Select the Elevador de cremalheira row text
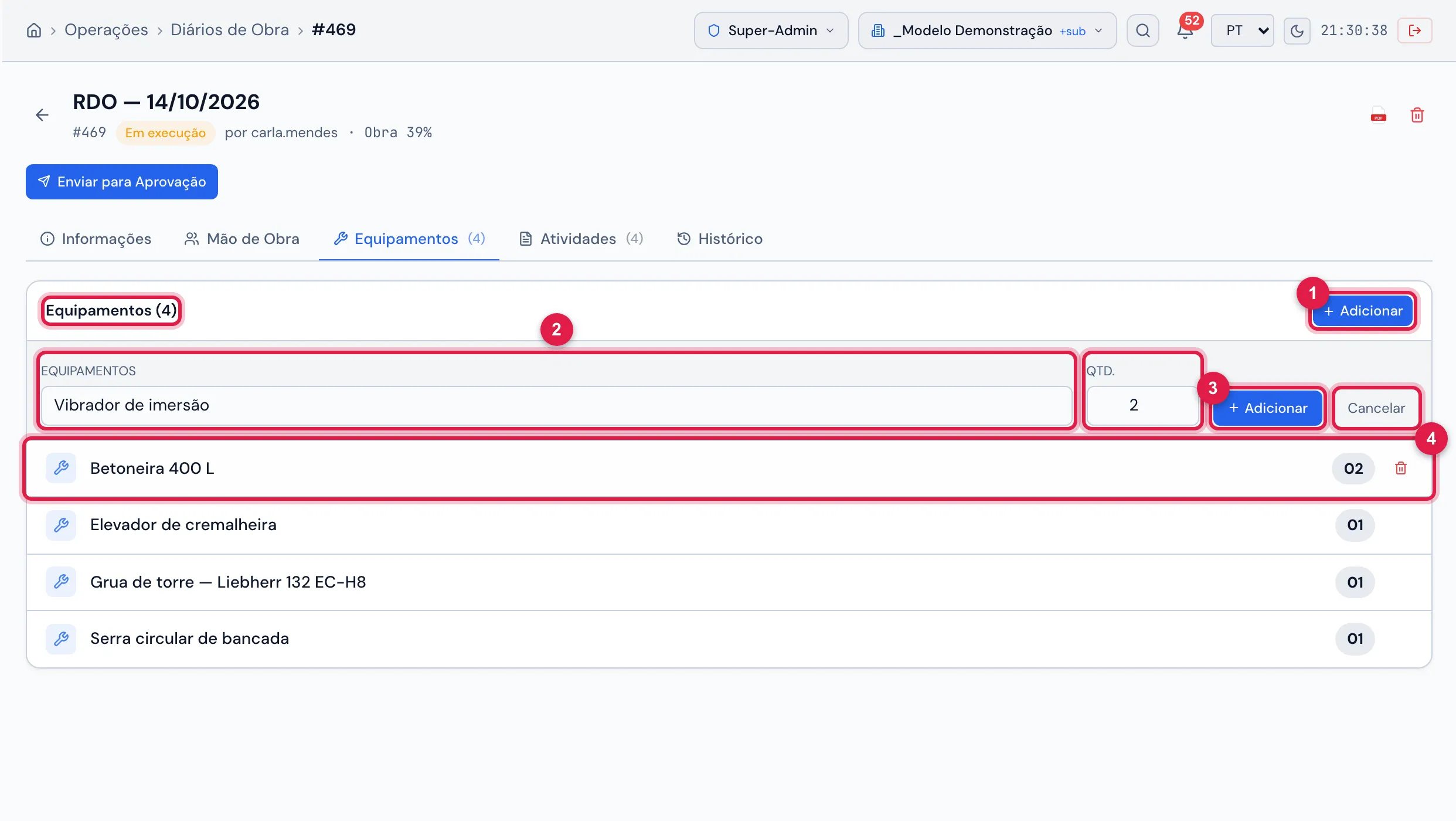Viewport: 1456px width, 821px height. pos(183,525)
